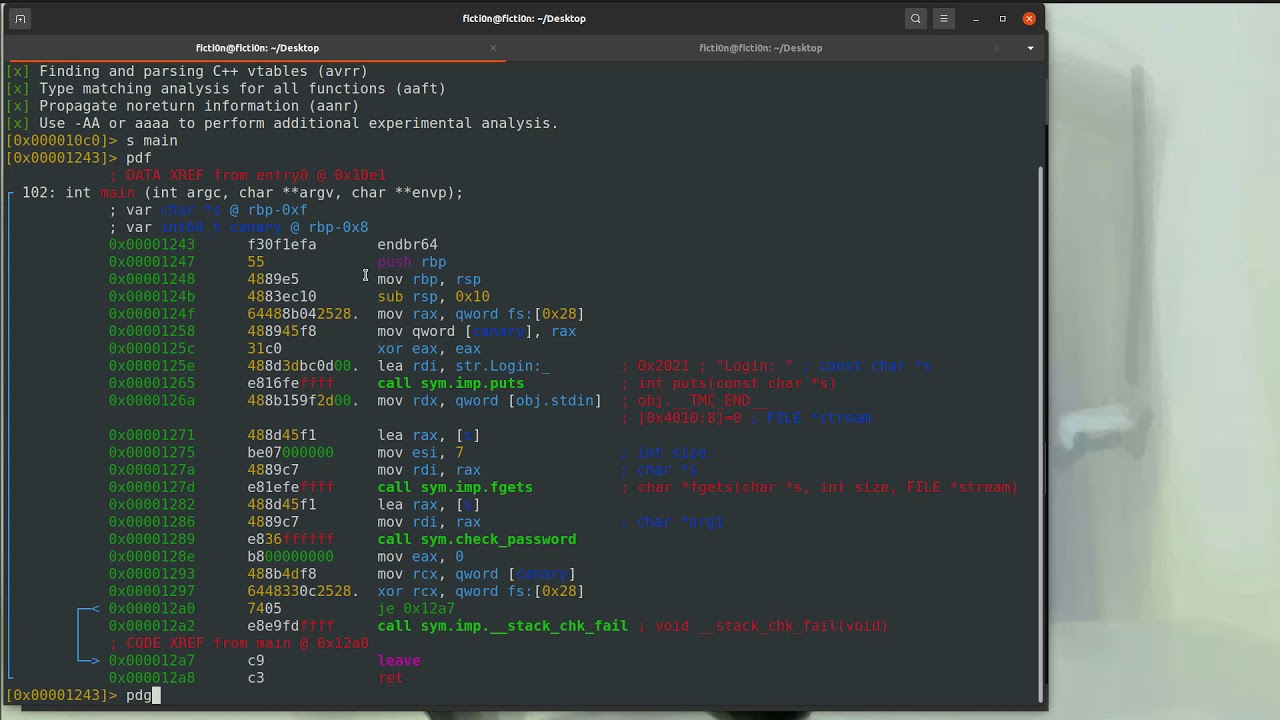Click 'call sym.imp.__stack_chk_fail' text
Image resolution: width=1280 pixels, height=720 pixels.
(502, 626)
